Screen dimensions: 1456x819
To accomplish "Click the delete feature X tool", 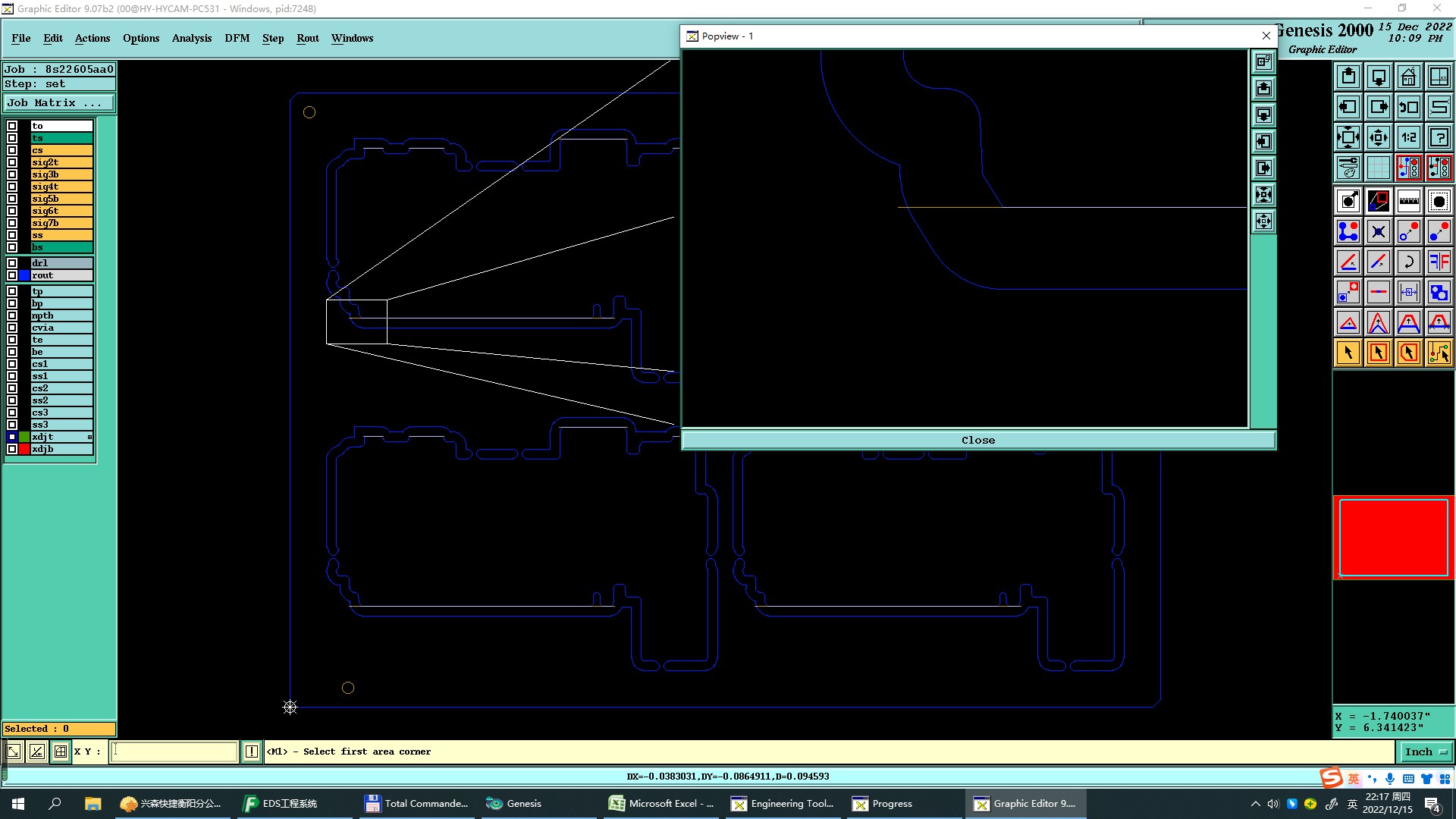I will (x=1378, y=231).
